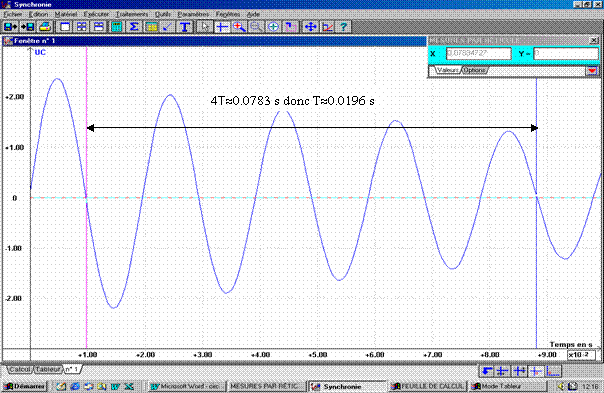The image size is (604, 393).
Task: Click the calculator spreadsheet toolbar icon
Action: tap(116, 27)
